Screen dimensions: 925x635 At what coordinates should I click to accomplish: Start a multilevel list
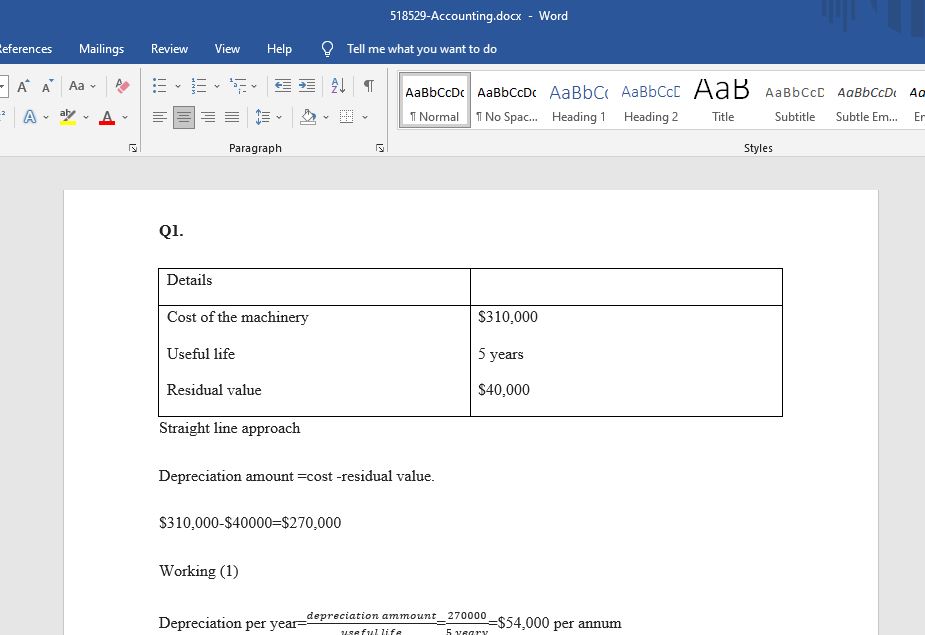[238, 86]
